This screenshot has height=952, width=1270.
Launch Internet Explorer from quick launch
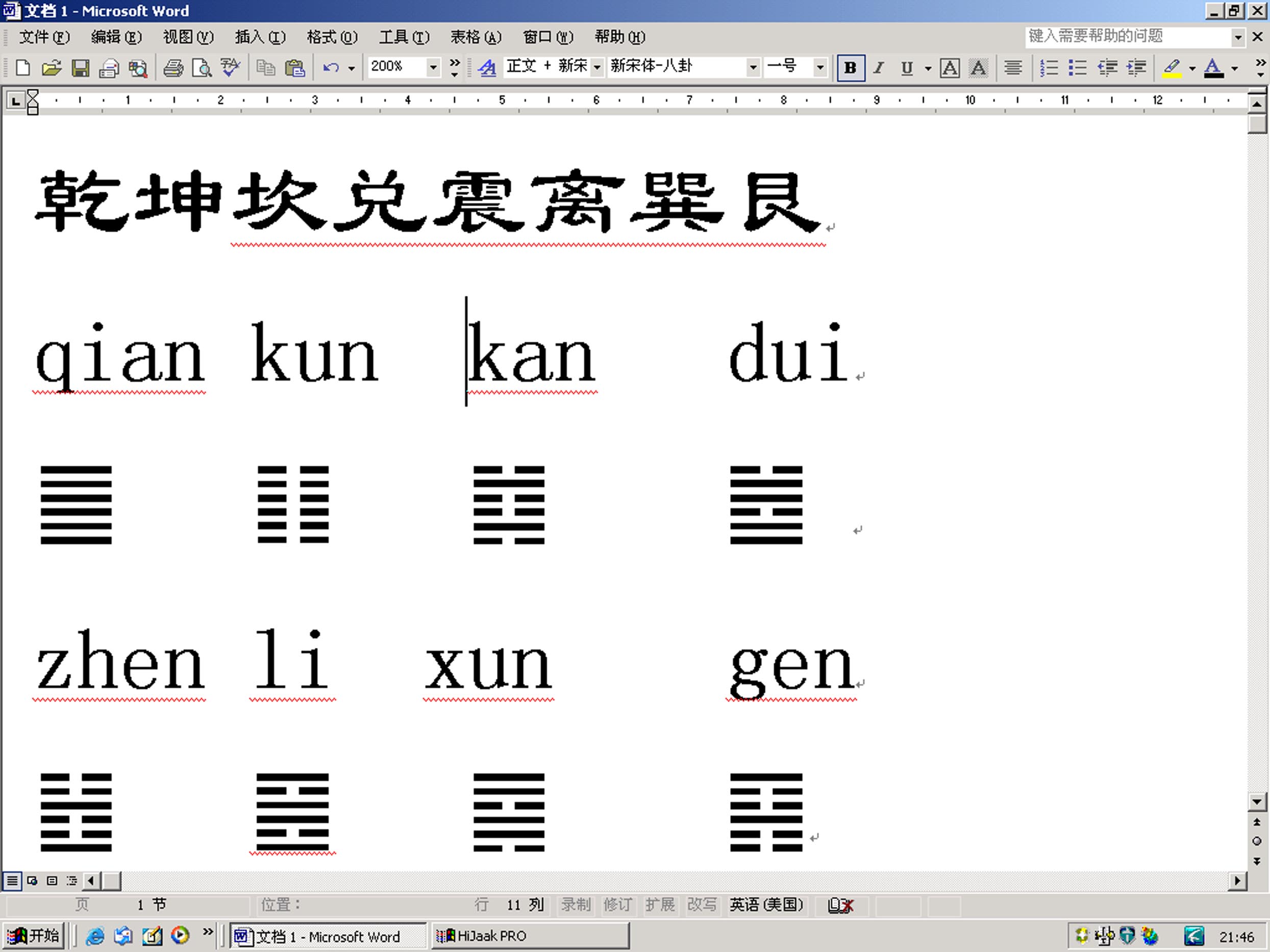(x=95, y=936)
